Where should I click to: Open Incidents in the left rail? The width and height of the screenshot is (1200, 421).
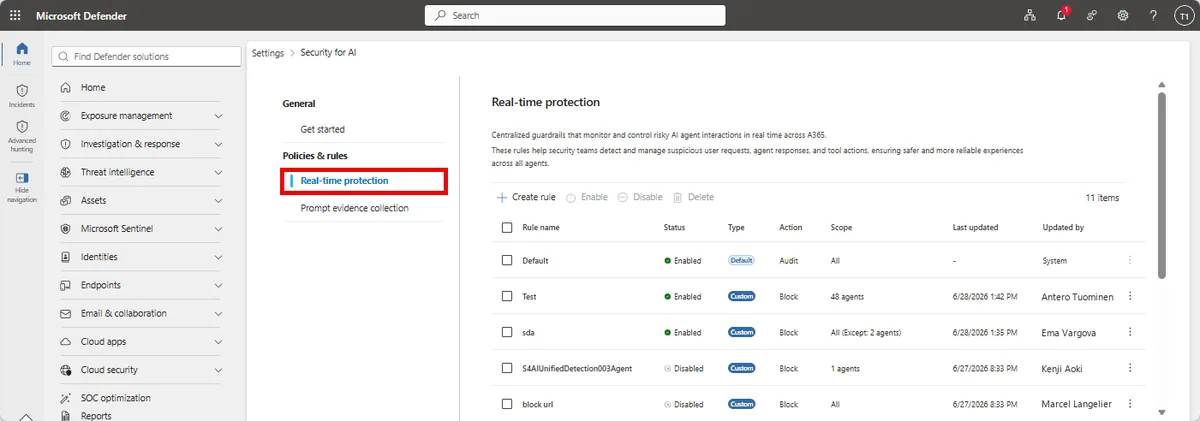(x=22, y=96)
